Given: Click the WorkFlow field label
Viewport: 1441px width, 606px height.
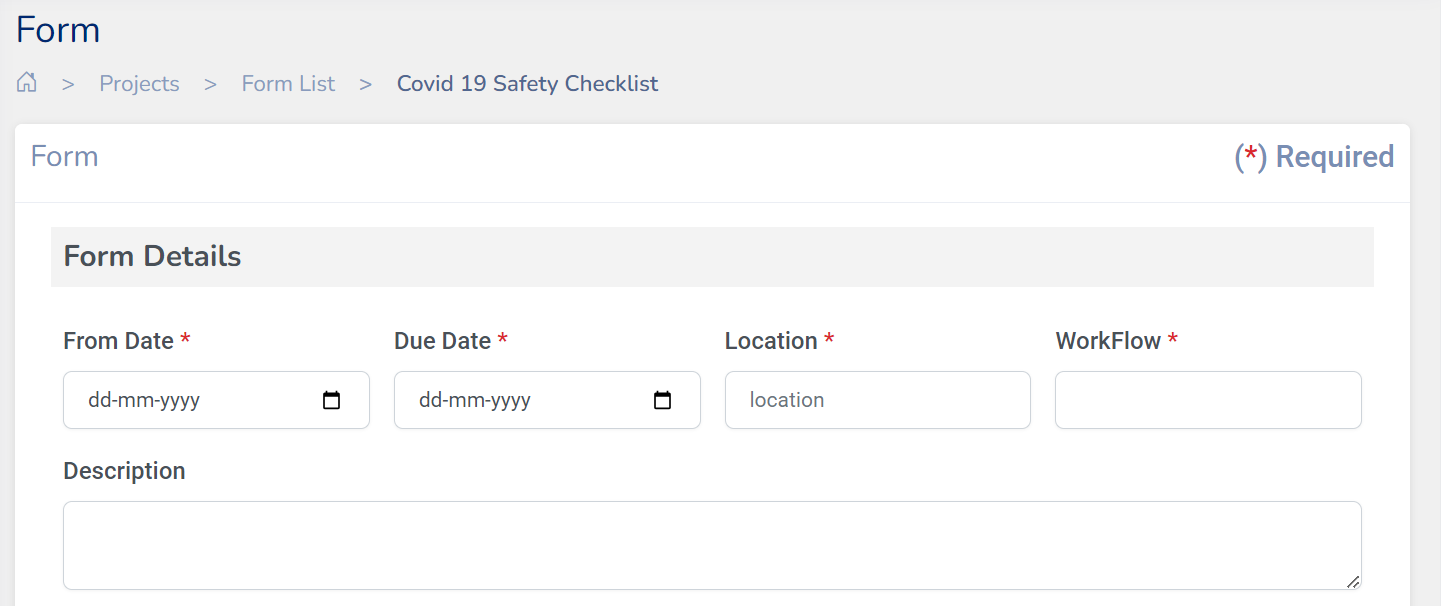Looking at the screenshot, I should (x=1108, y=341).
